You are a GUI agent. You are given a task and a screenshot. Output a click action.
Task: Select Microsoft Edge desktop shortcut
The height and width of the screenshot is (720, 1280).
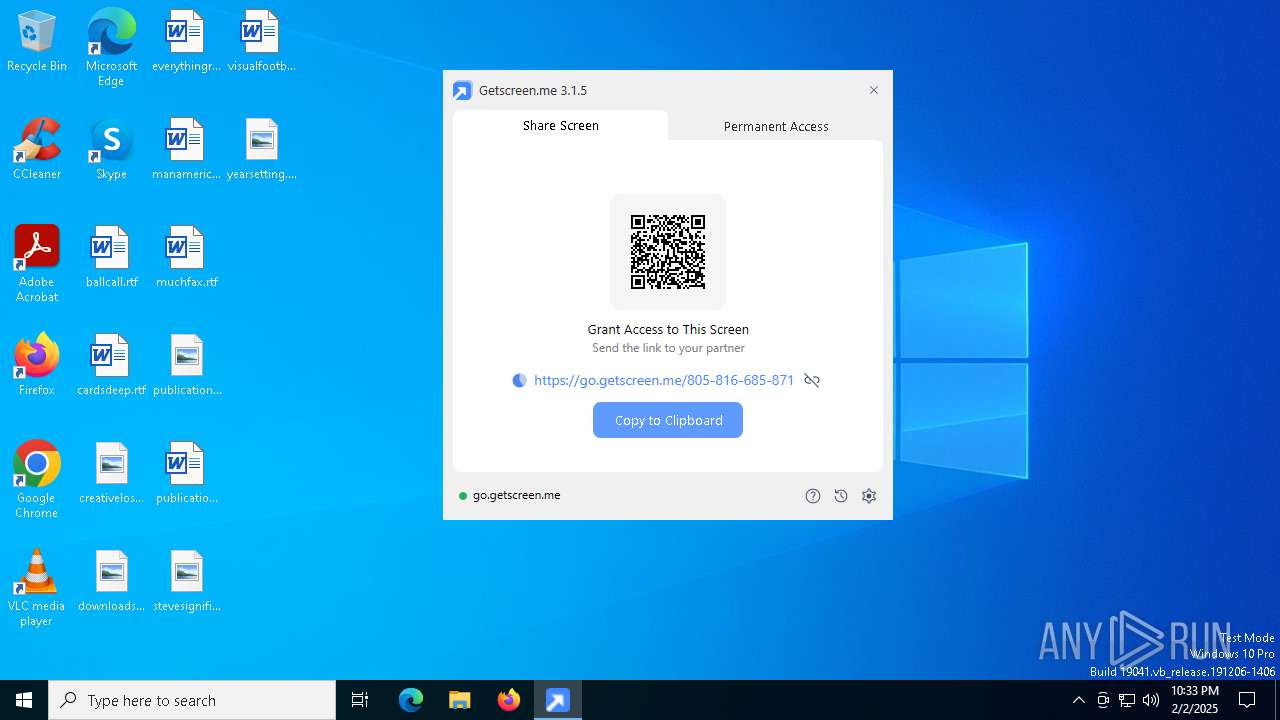click(x=111, y=48)
